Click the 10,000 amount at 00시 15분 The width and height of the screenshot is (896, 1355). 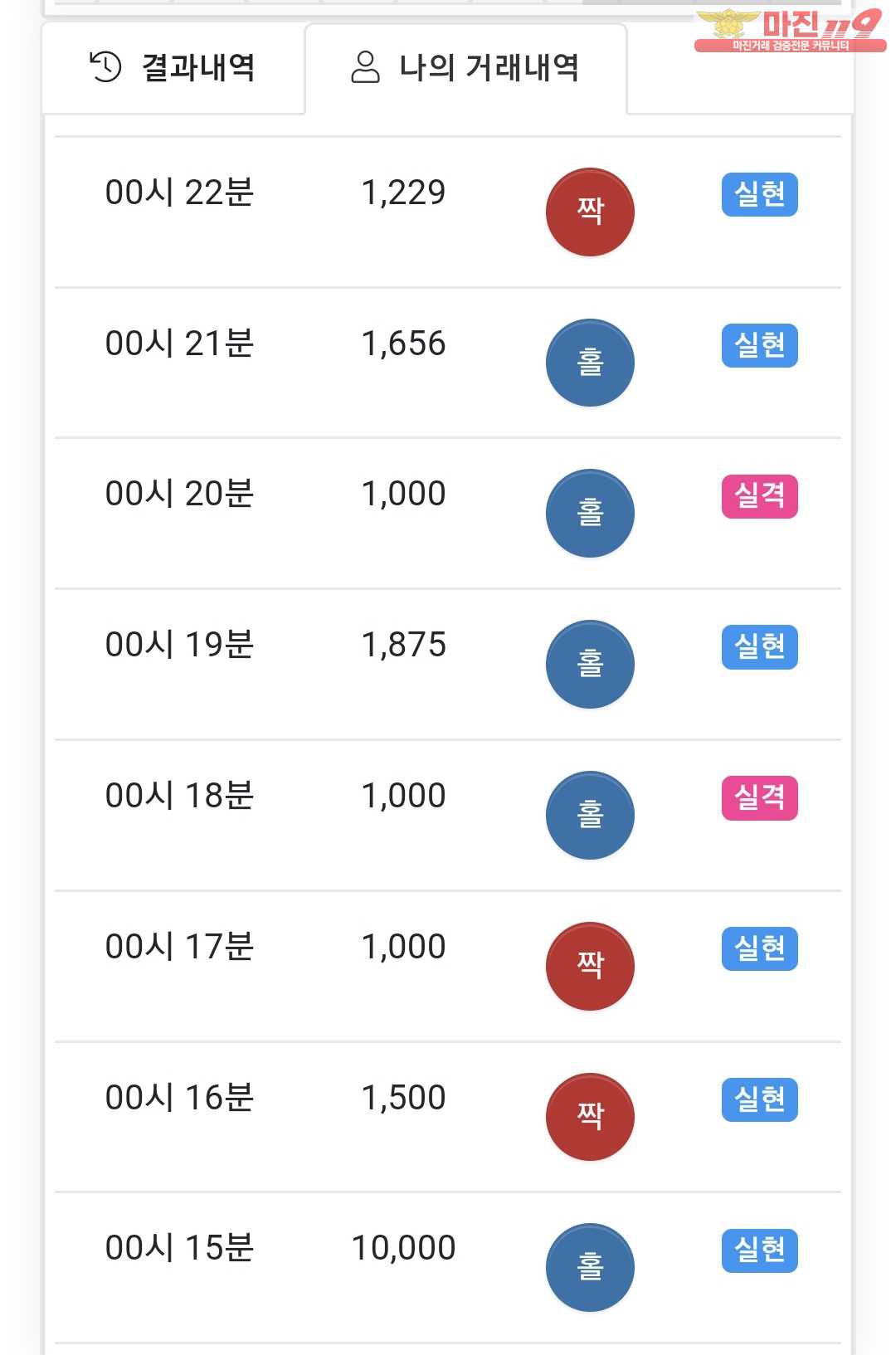[404, 1248]
